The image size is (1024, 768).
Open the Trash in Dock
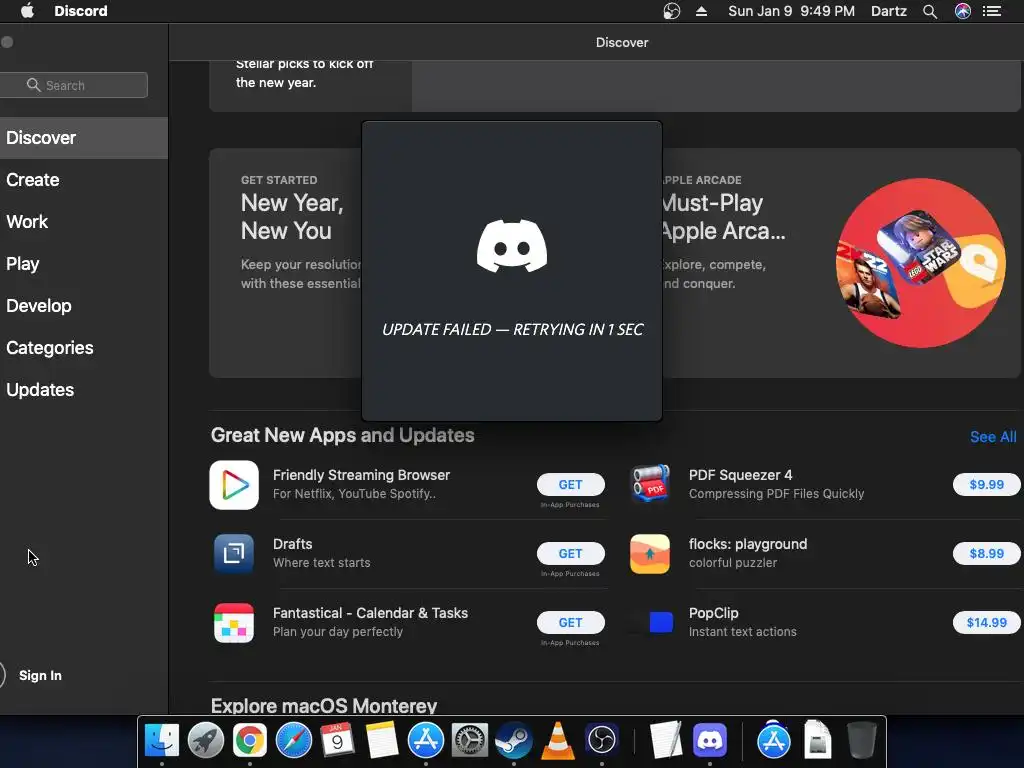861,741
